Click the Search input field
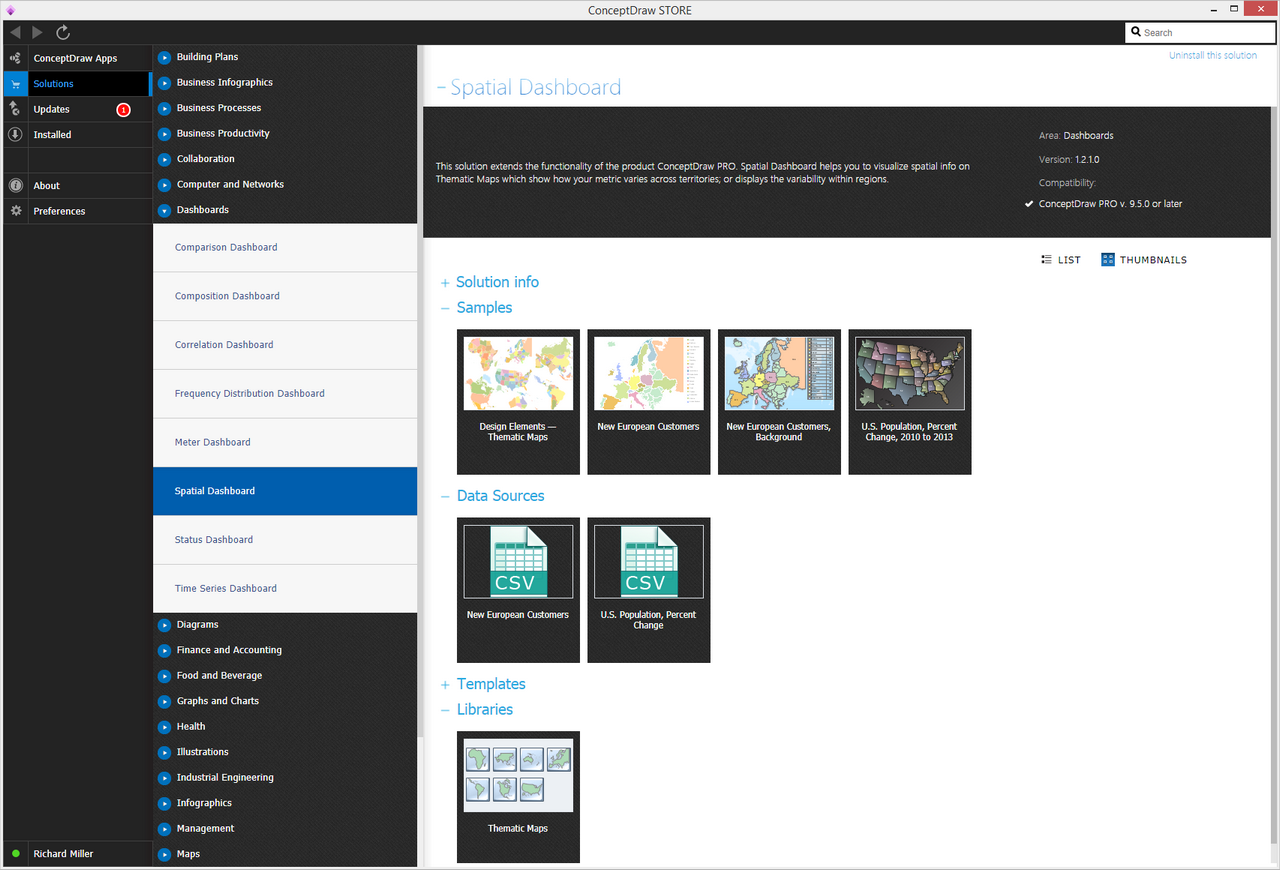Image resolution: width=1280 pixels, height=870 pixels. coord(1199,32)
